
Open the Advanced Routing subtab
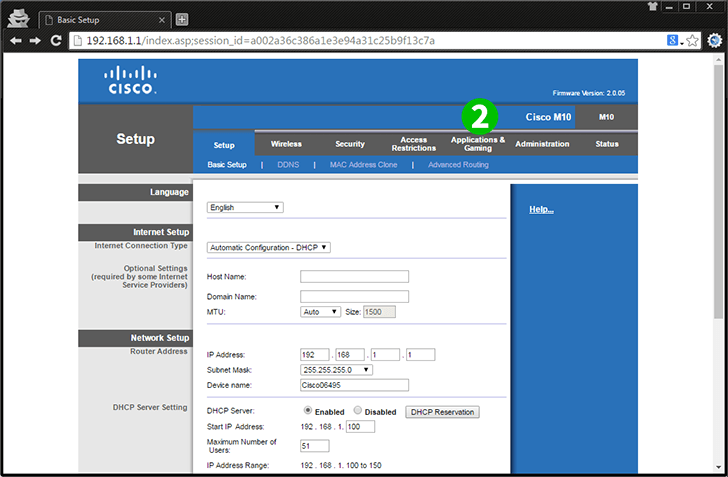pyautogui.click(x=458, y=165)
